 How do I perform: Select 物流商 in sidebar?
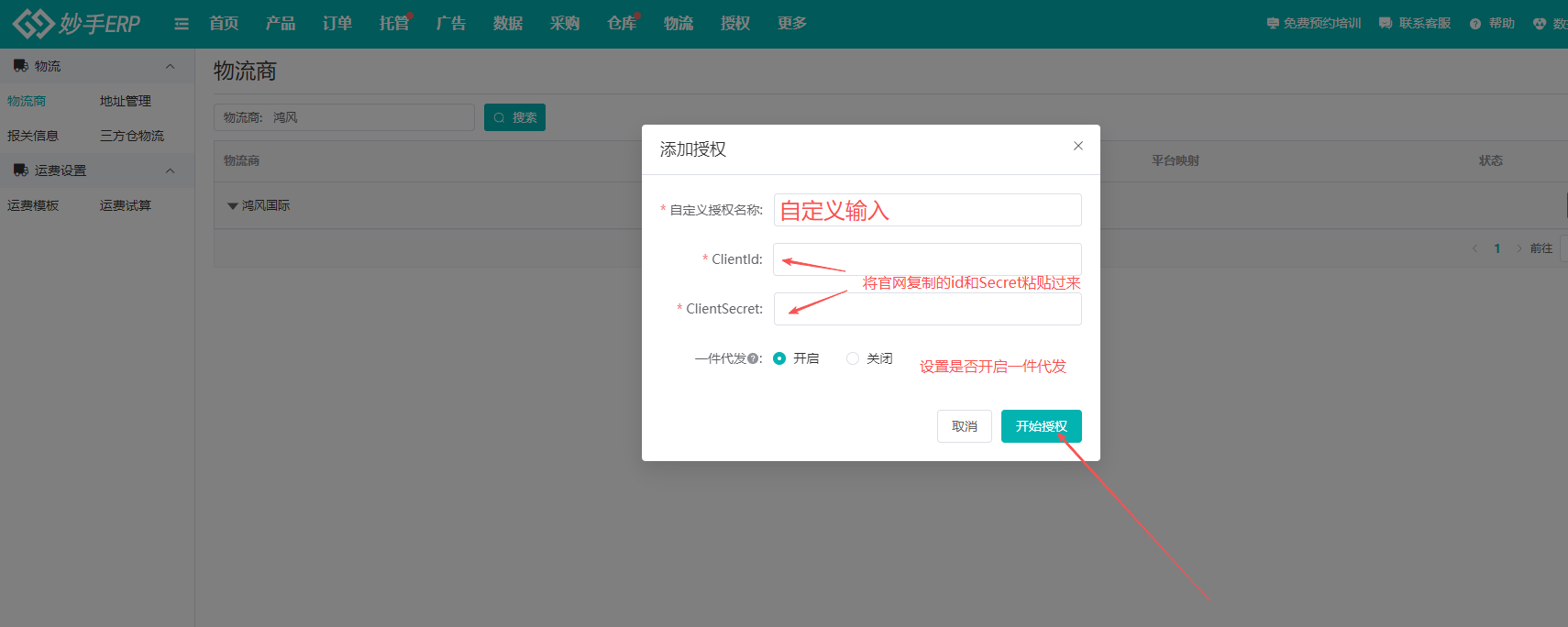click(27, 101)
